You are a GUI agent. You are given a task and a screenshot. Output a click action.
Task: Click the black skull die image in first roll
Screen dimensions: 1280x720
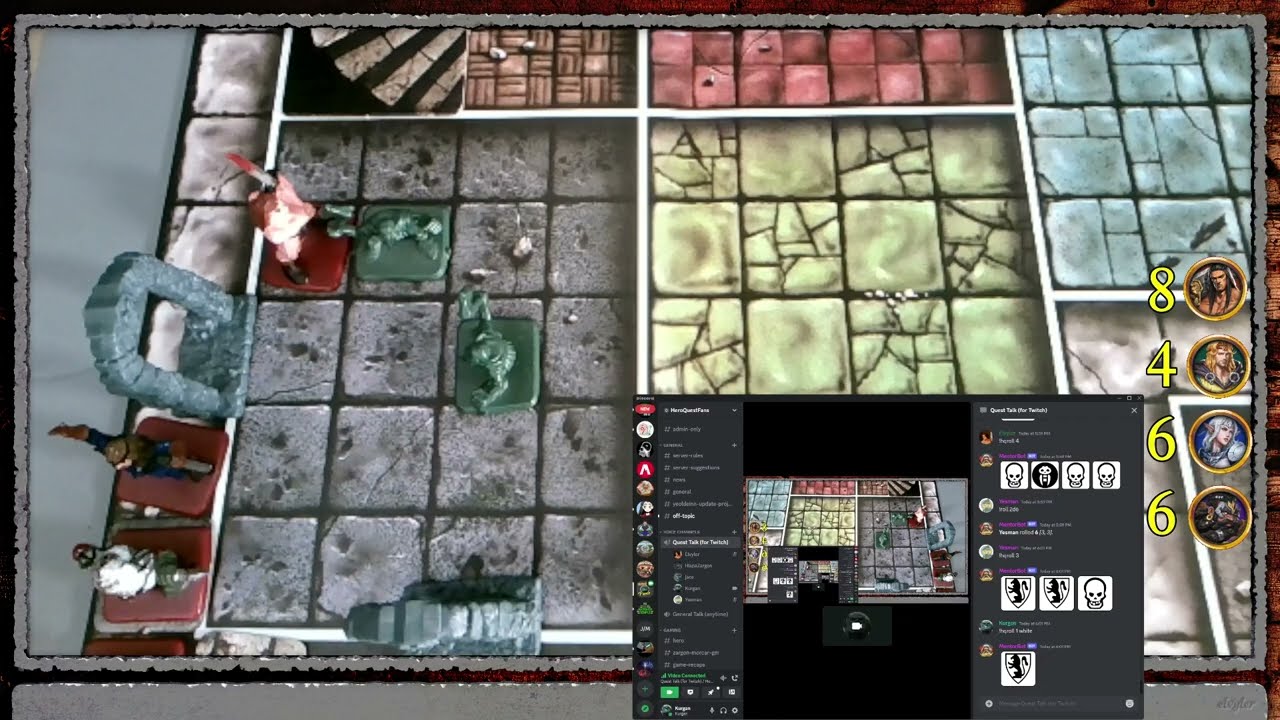1045,475
